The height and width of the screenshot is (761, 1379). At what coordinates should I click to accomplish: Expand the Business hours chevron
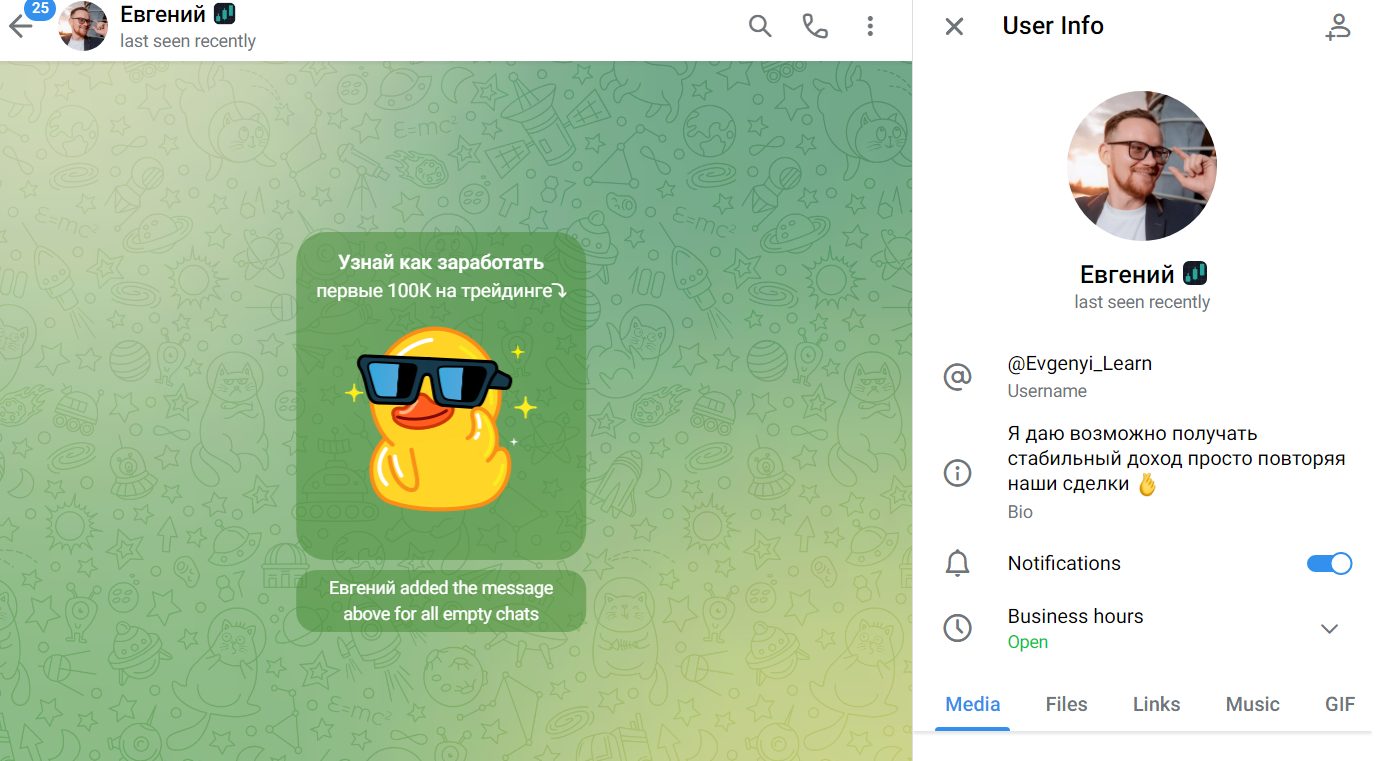point(1329,628)
